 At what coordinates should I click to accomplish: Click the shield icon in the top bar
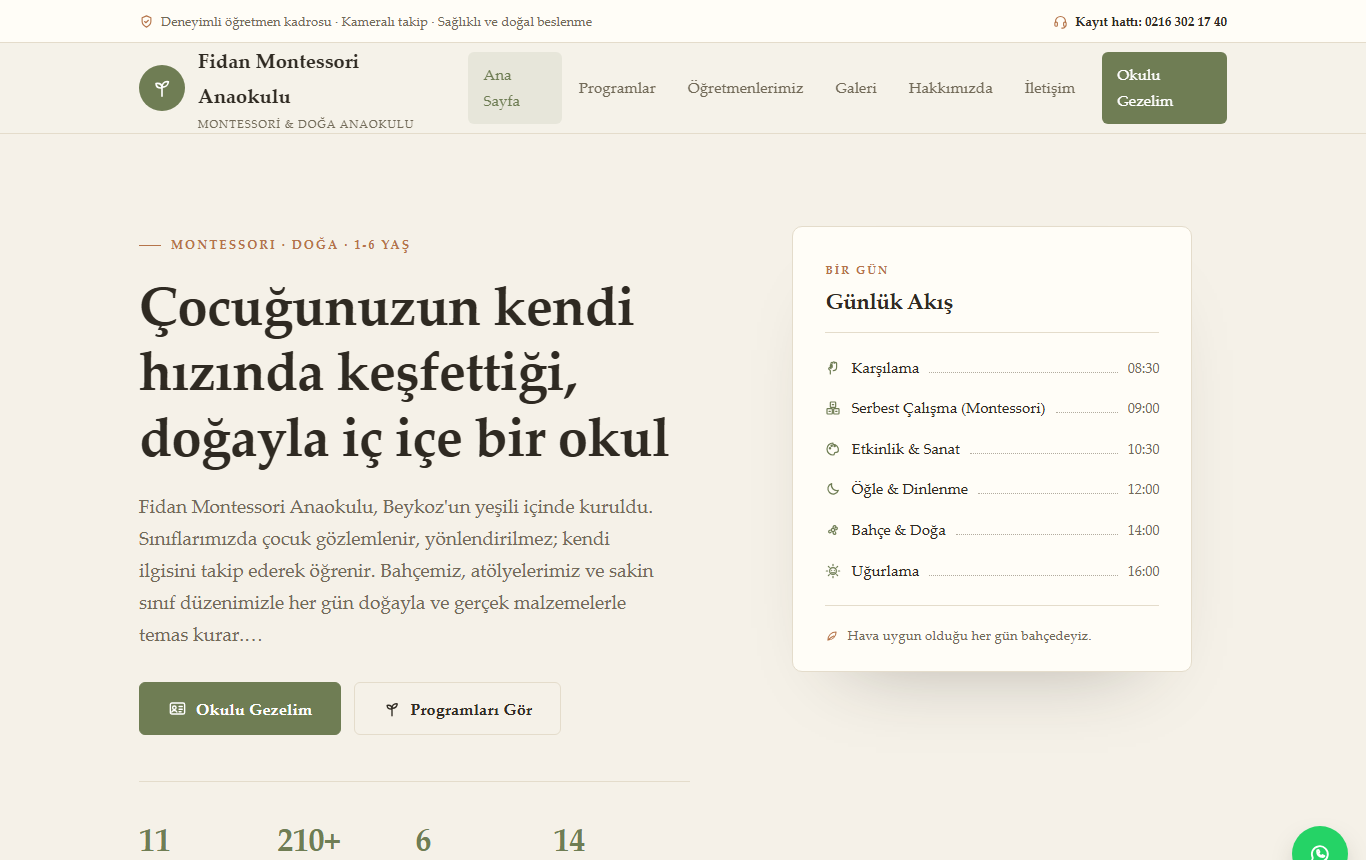(x=146, y=22)
